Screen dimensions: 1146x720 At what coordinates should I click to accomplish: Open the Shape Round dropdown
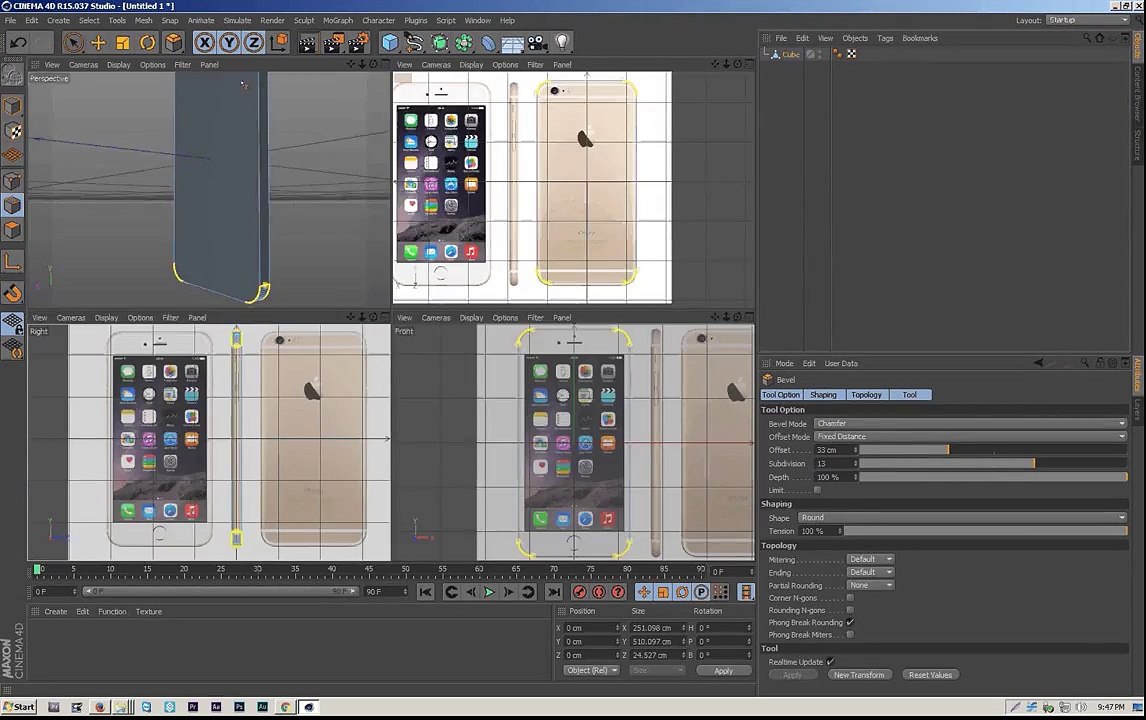tap(963, 518)
